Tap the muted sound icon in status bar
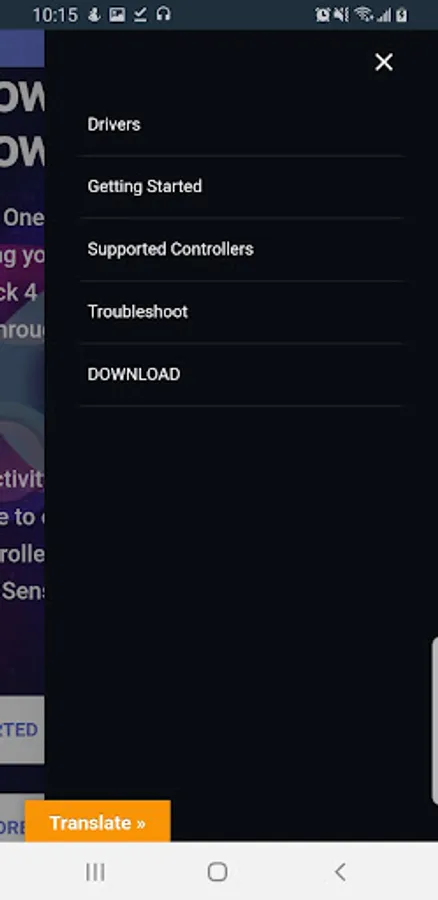The image size is (438, 900). (x=341, y=15)
